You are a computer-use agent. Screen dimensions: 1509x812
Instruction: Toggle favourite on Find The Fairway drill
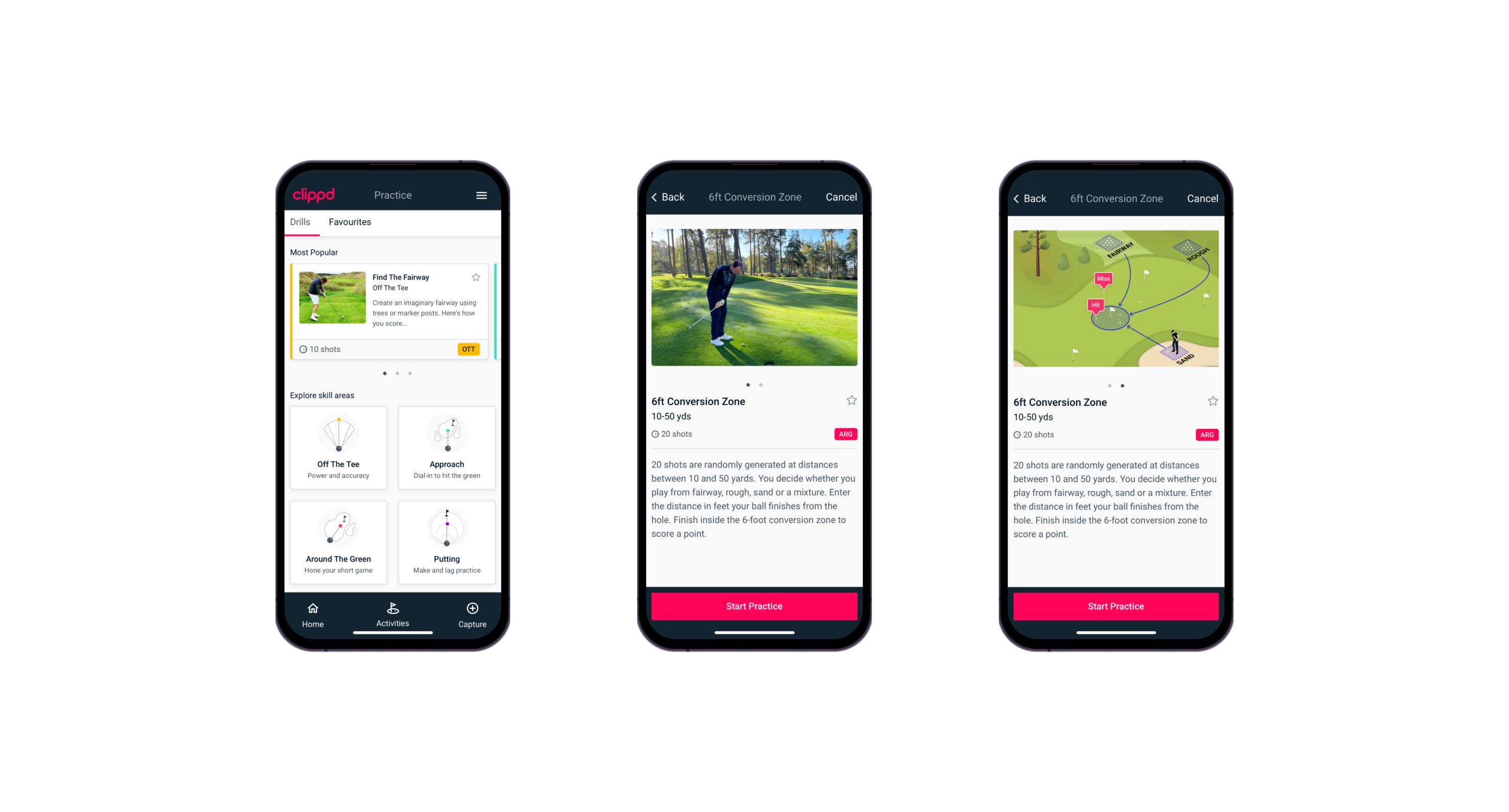[x=477, y=277]
